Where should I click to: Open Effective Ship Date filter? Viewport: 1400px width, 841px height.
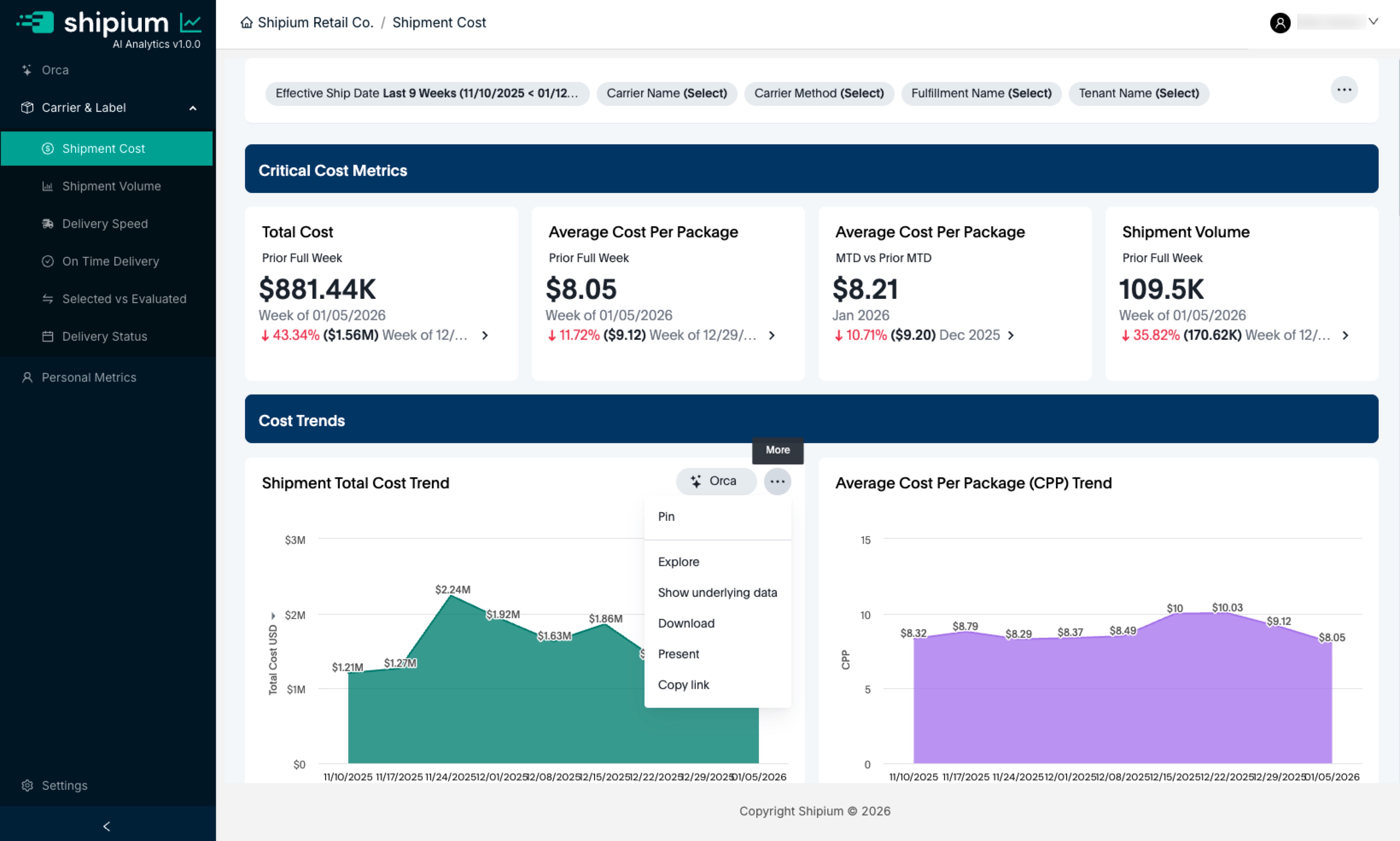tap(427, 93)
